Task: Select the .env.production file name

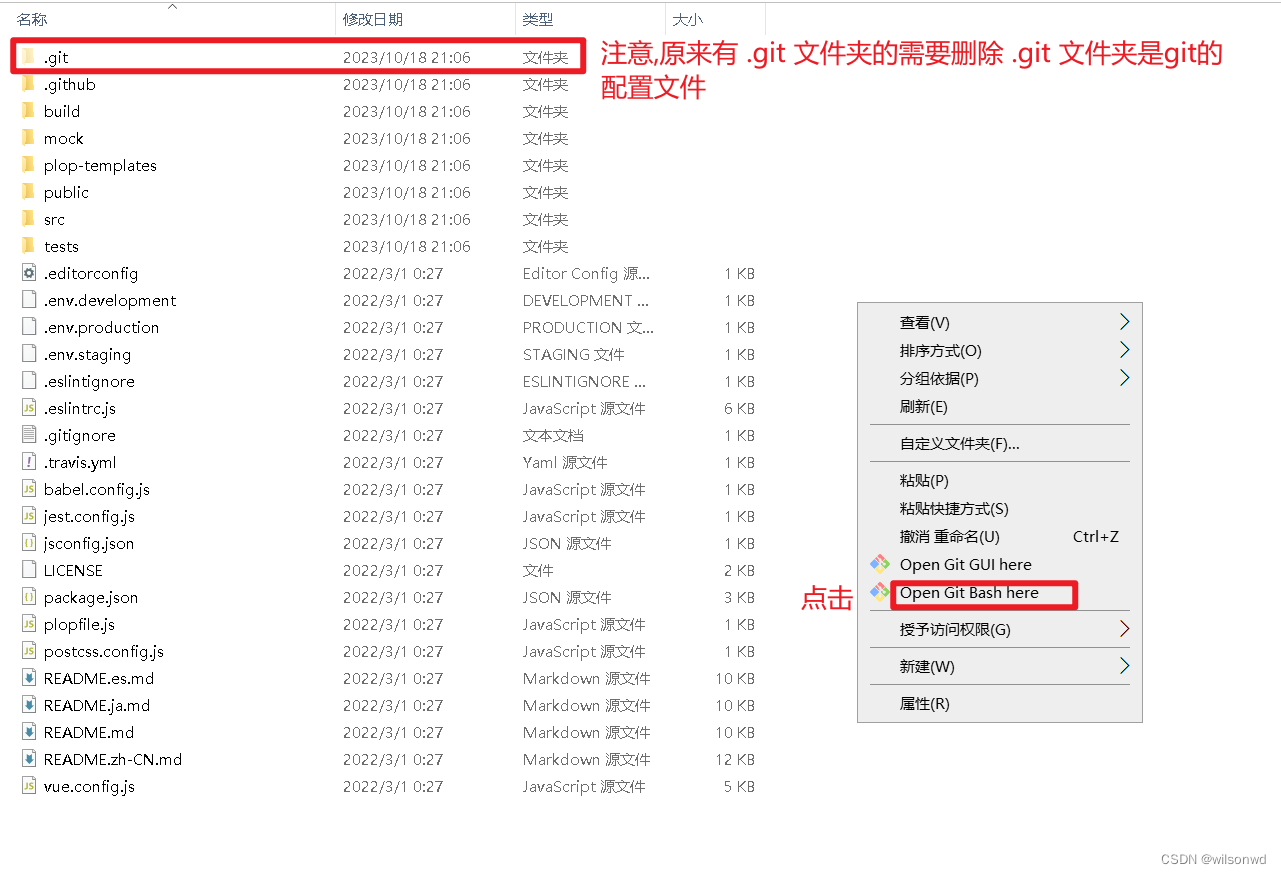Action: coord(101,327)
